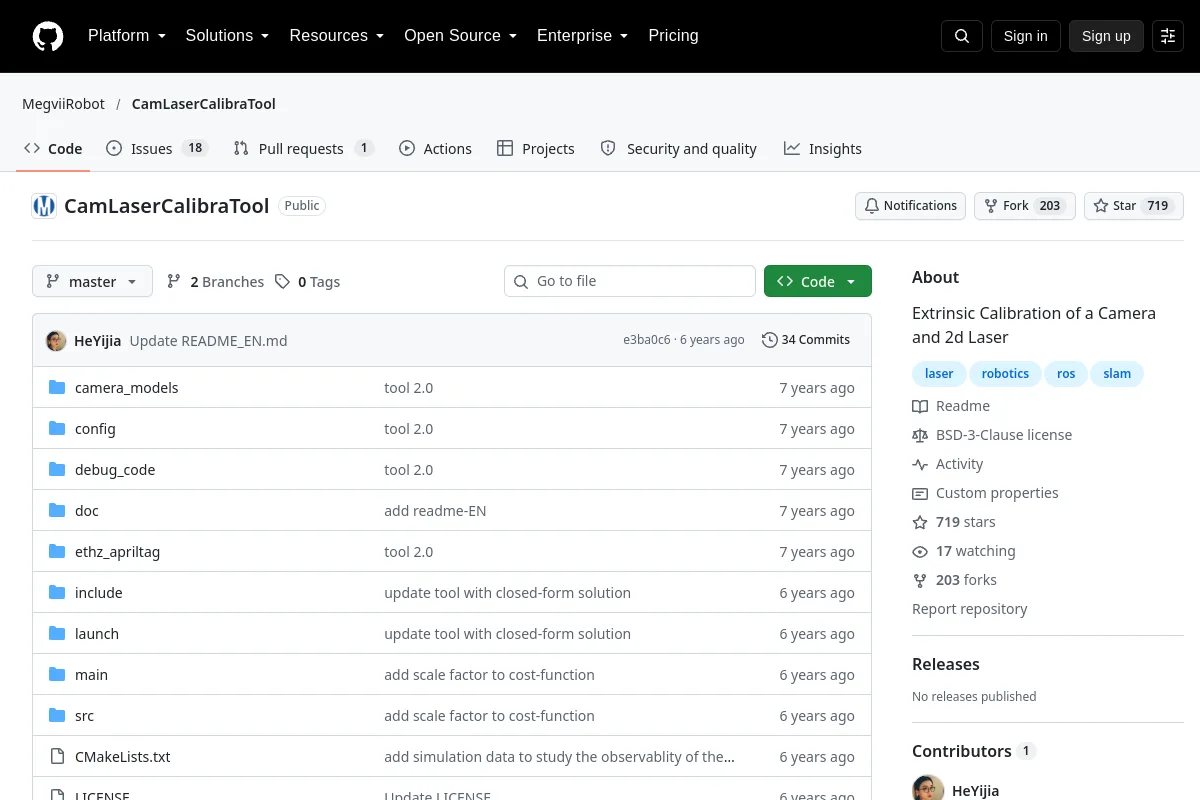Select the Code tab

[x=54, y=148]
